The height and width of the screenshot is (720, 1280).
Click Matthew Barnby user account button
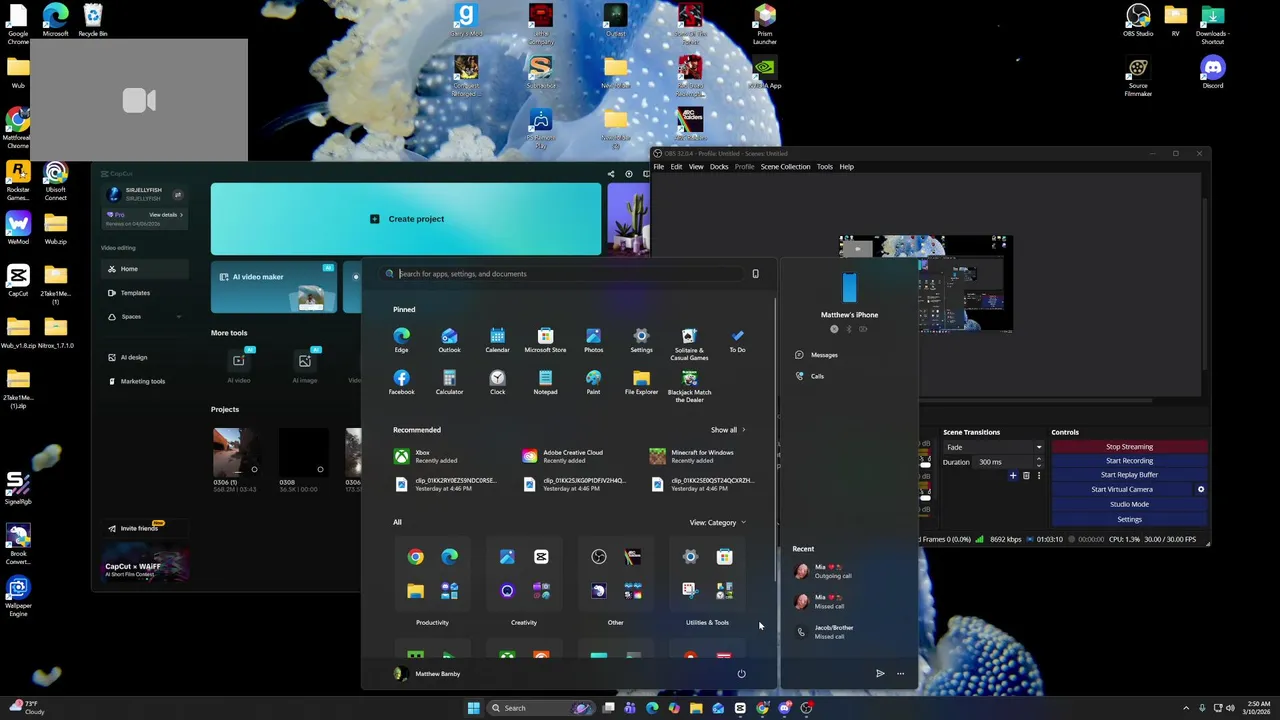click(x=427, y=674)
